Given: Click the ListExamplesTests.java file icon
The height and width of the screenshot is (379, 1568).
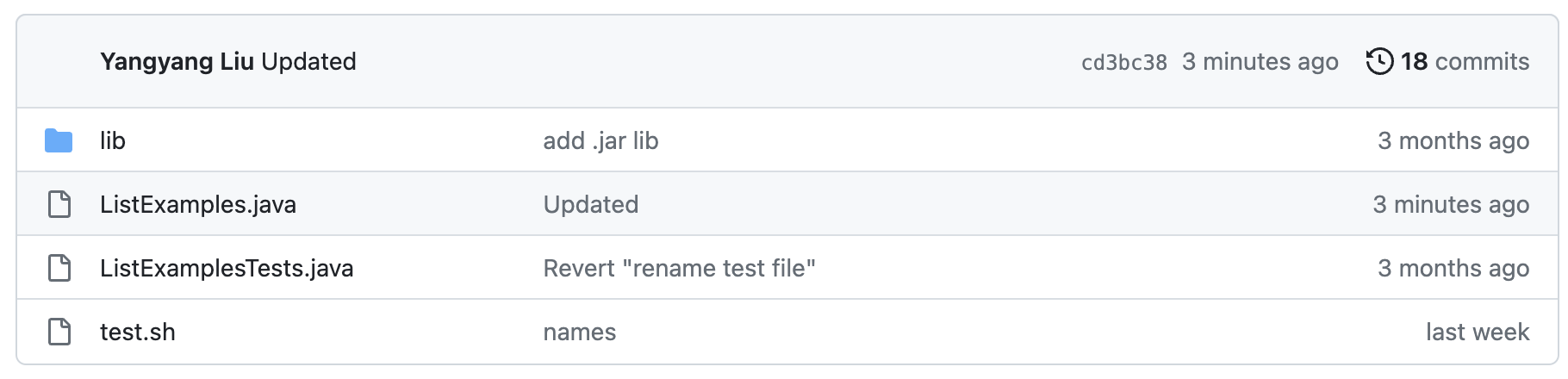Looking at the screenshot, I should tap(59, 268).
